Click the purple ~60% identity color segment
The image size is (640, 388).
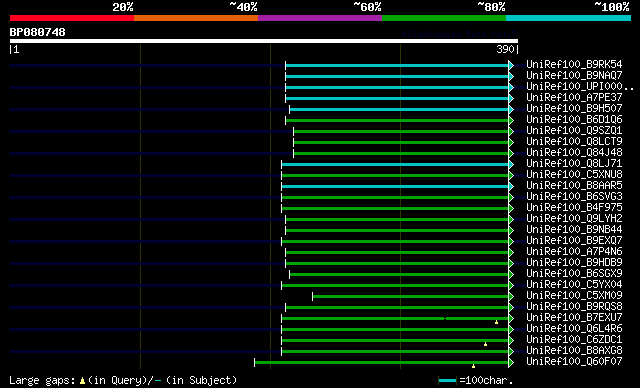click(x=320, y=18)
